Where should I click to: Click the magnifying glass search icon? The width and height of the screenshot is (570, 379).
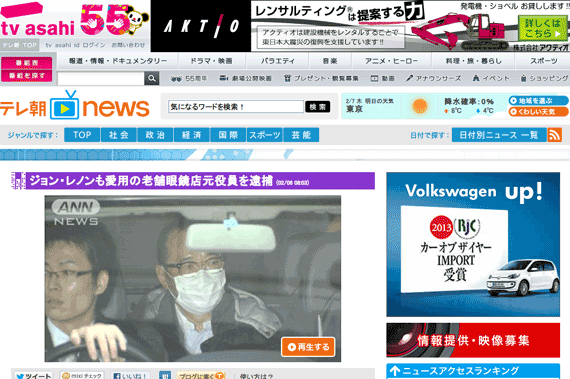pyautogui.click(x=152, y=78)
